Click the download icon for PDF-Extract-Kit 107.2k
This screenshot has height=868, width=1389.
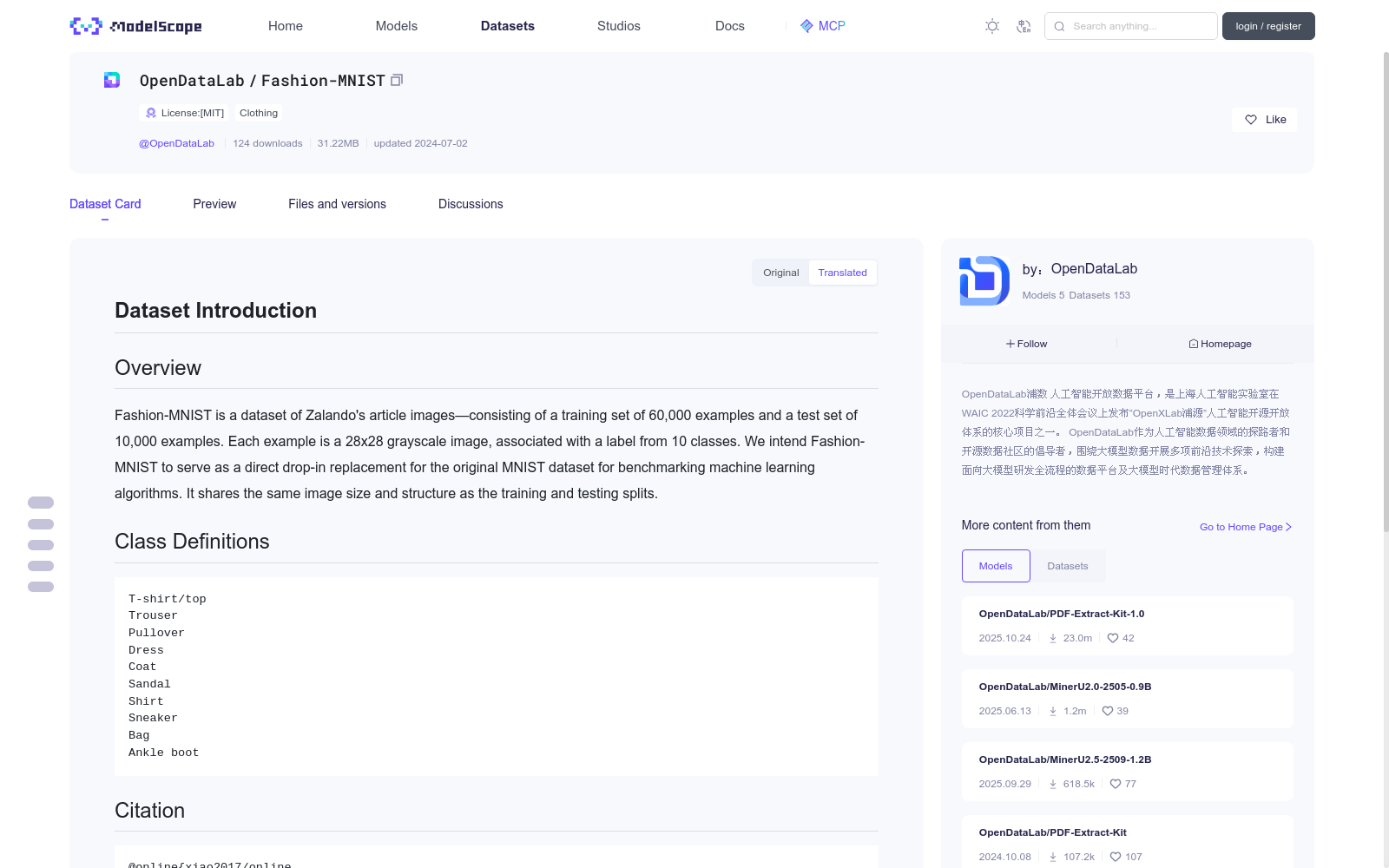coord(1053,857)
